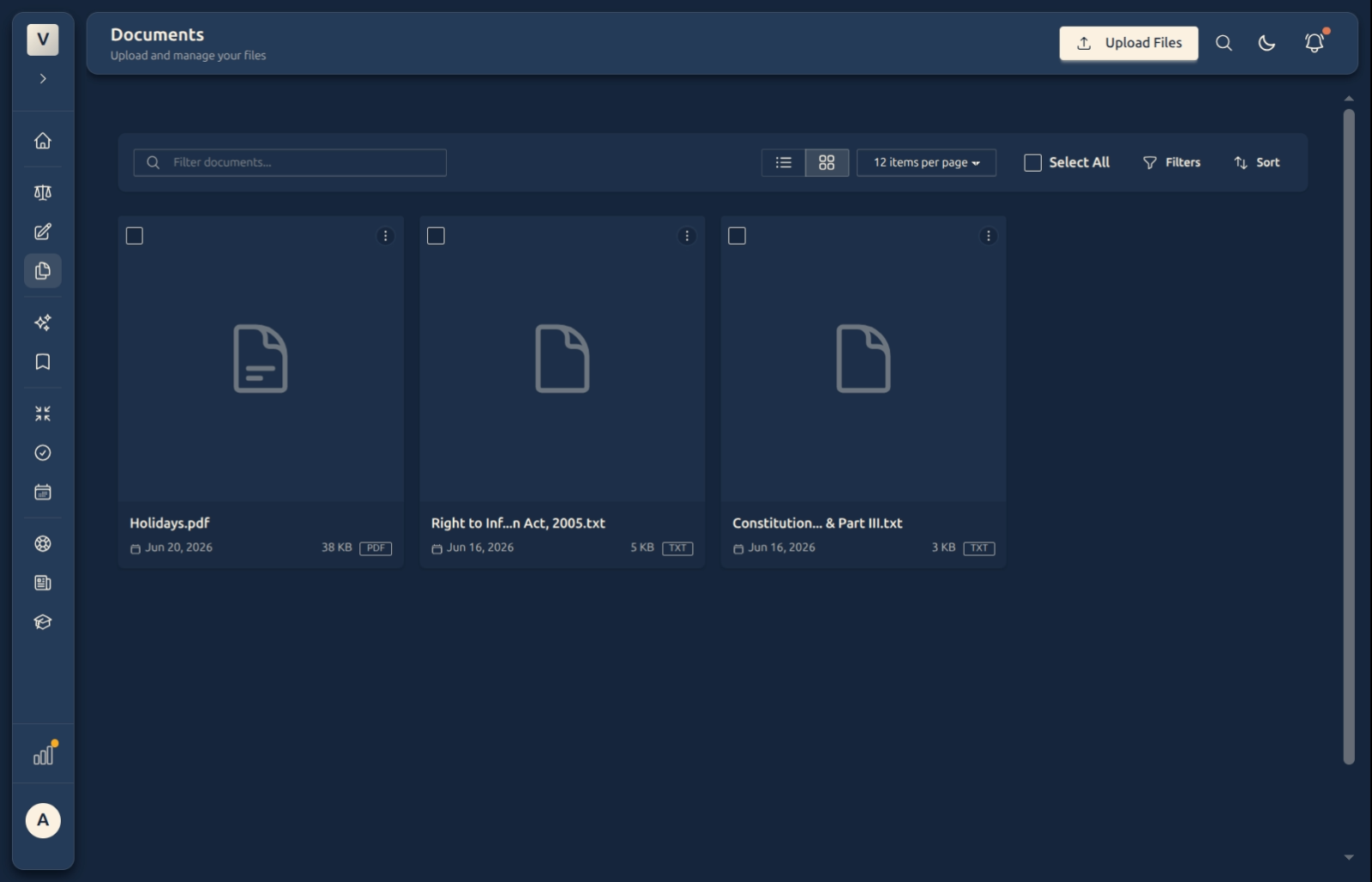Click the 38 KB file size
This screenshot has height=882, width=1372.
(336, 547)
